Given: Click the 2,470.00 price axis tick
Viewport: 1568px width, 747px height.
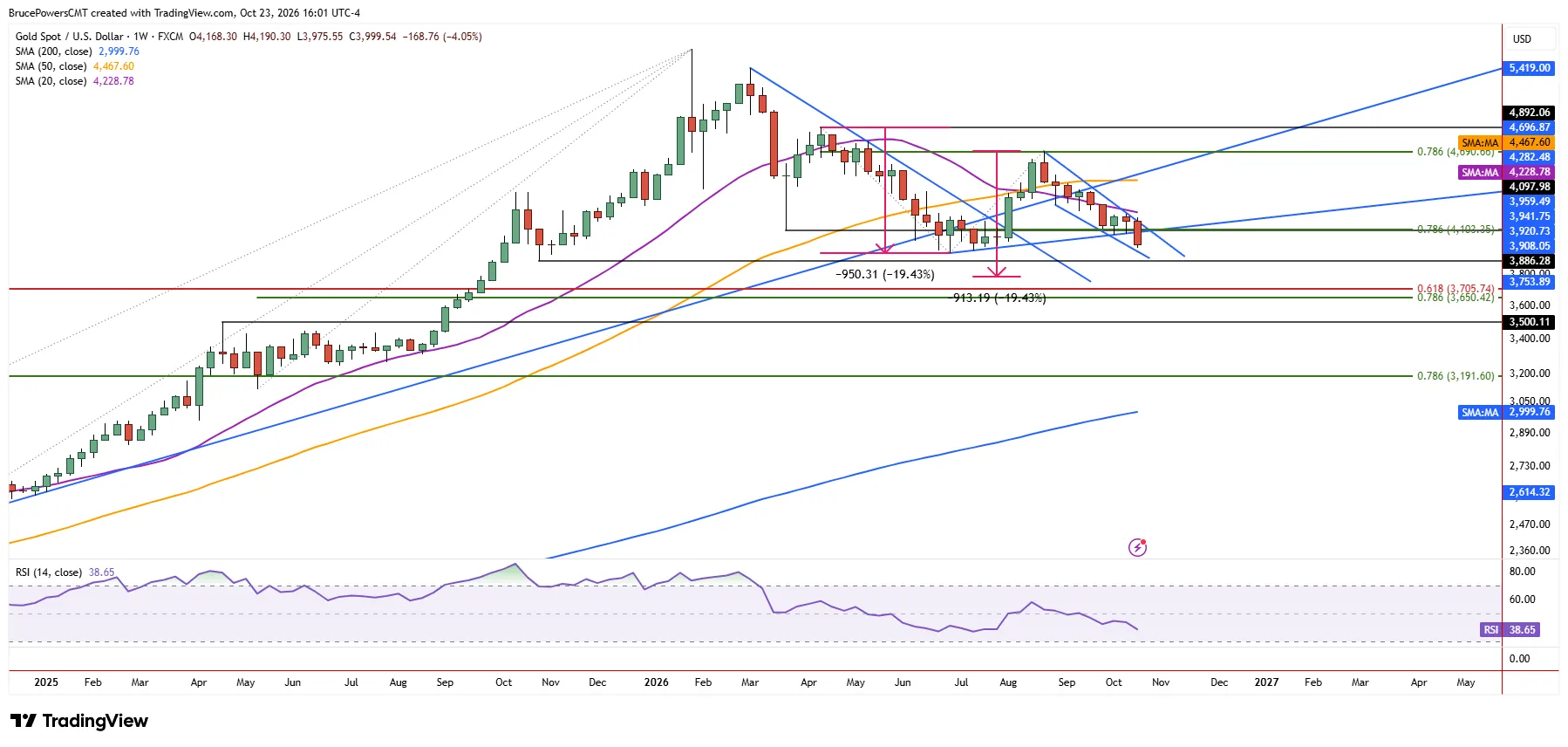Looking at the screenshot, I should 1530,524.
